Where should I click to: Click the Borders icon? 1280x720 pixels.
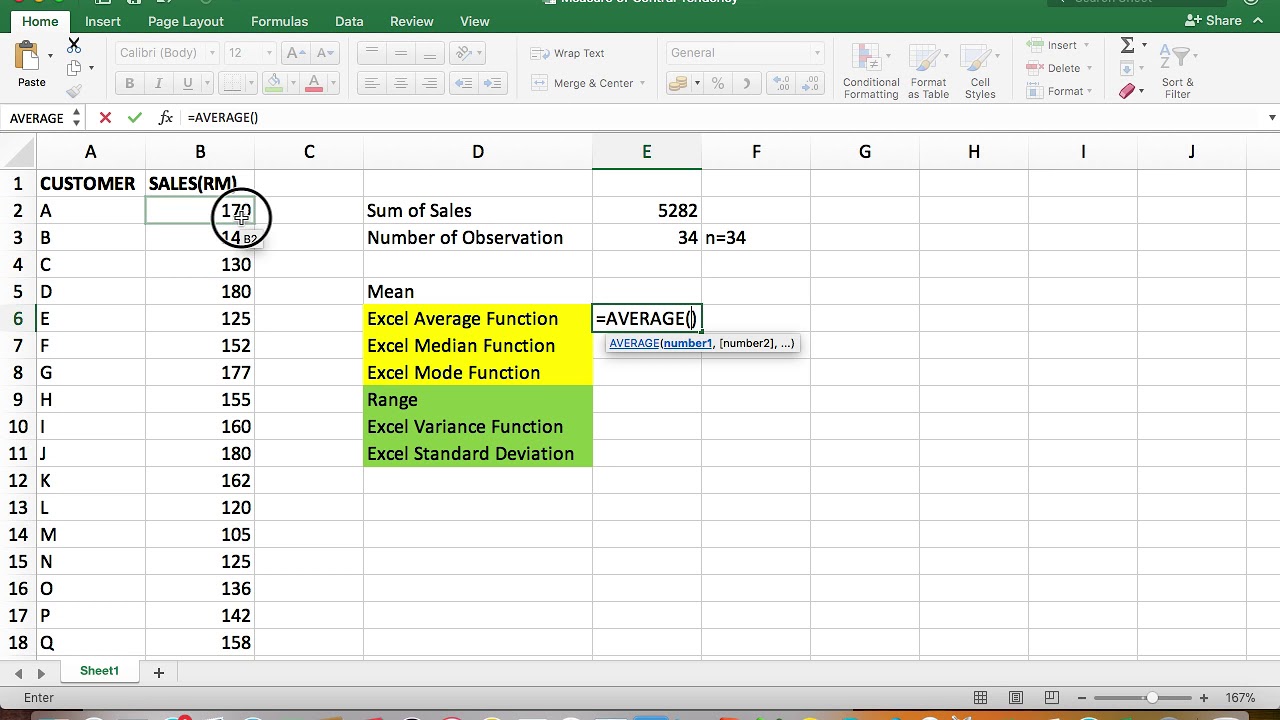point(231,84)
